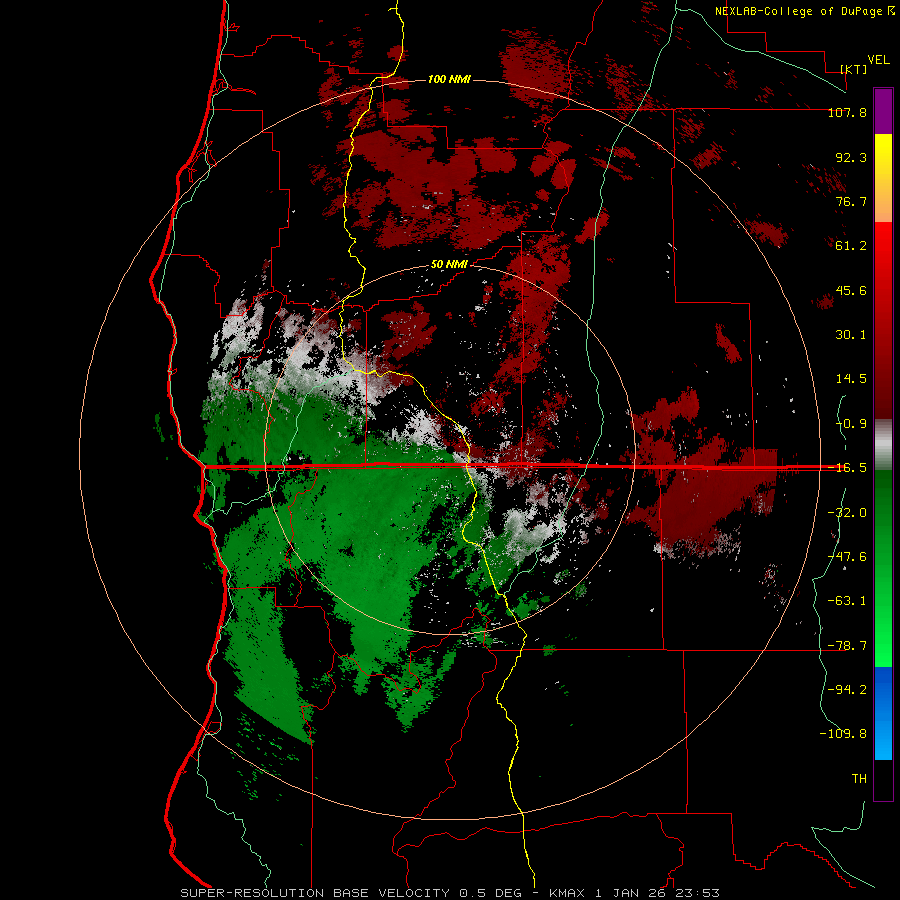The height and width of the screenshot is (900, 900).
Task: Click the 14.5 legend value
Action: pos(851,379)
